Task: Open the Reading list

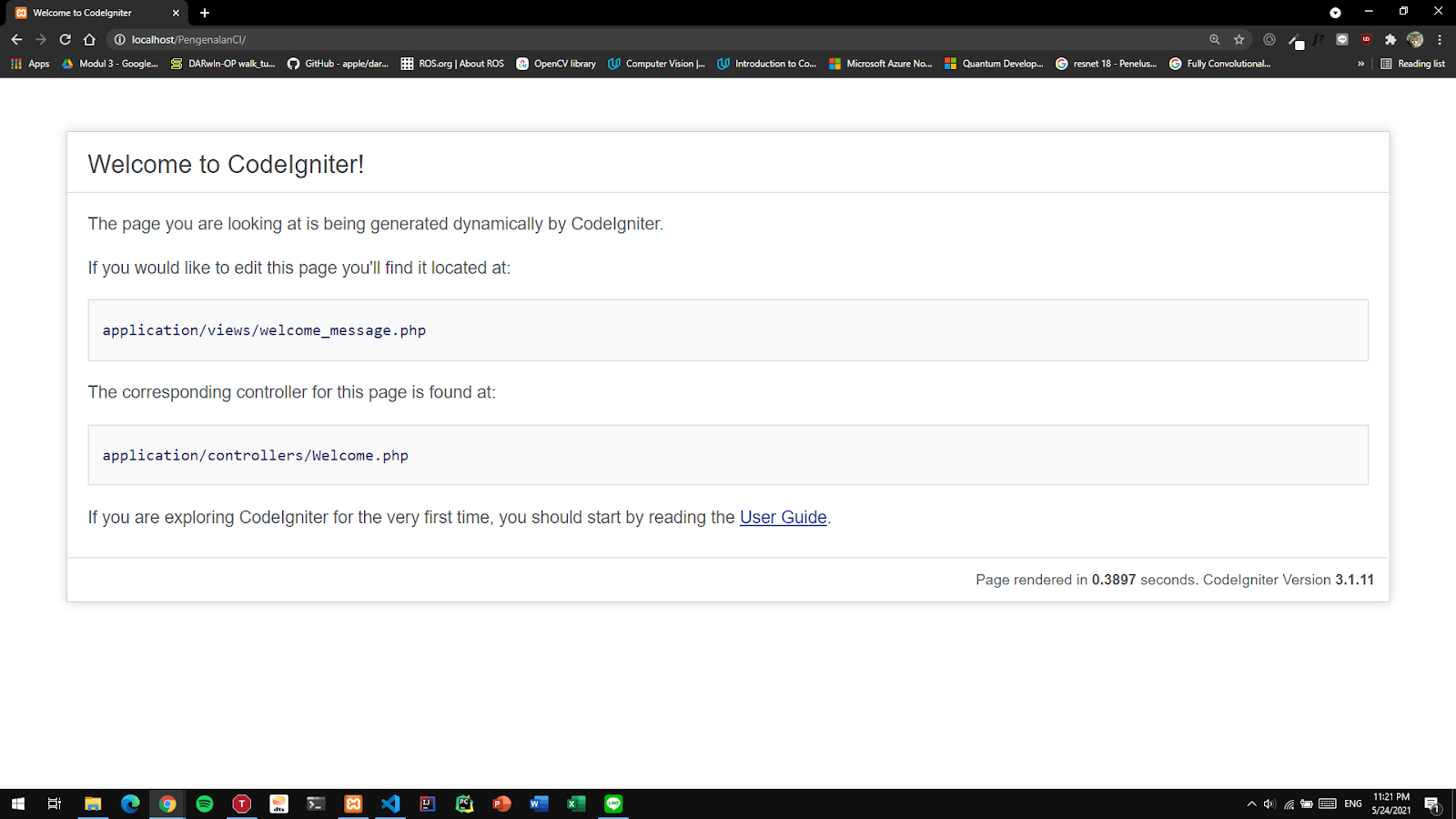Action: (x=1413, y=64)
